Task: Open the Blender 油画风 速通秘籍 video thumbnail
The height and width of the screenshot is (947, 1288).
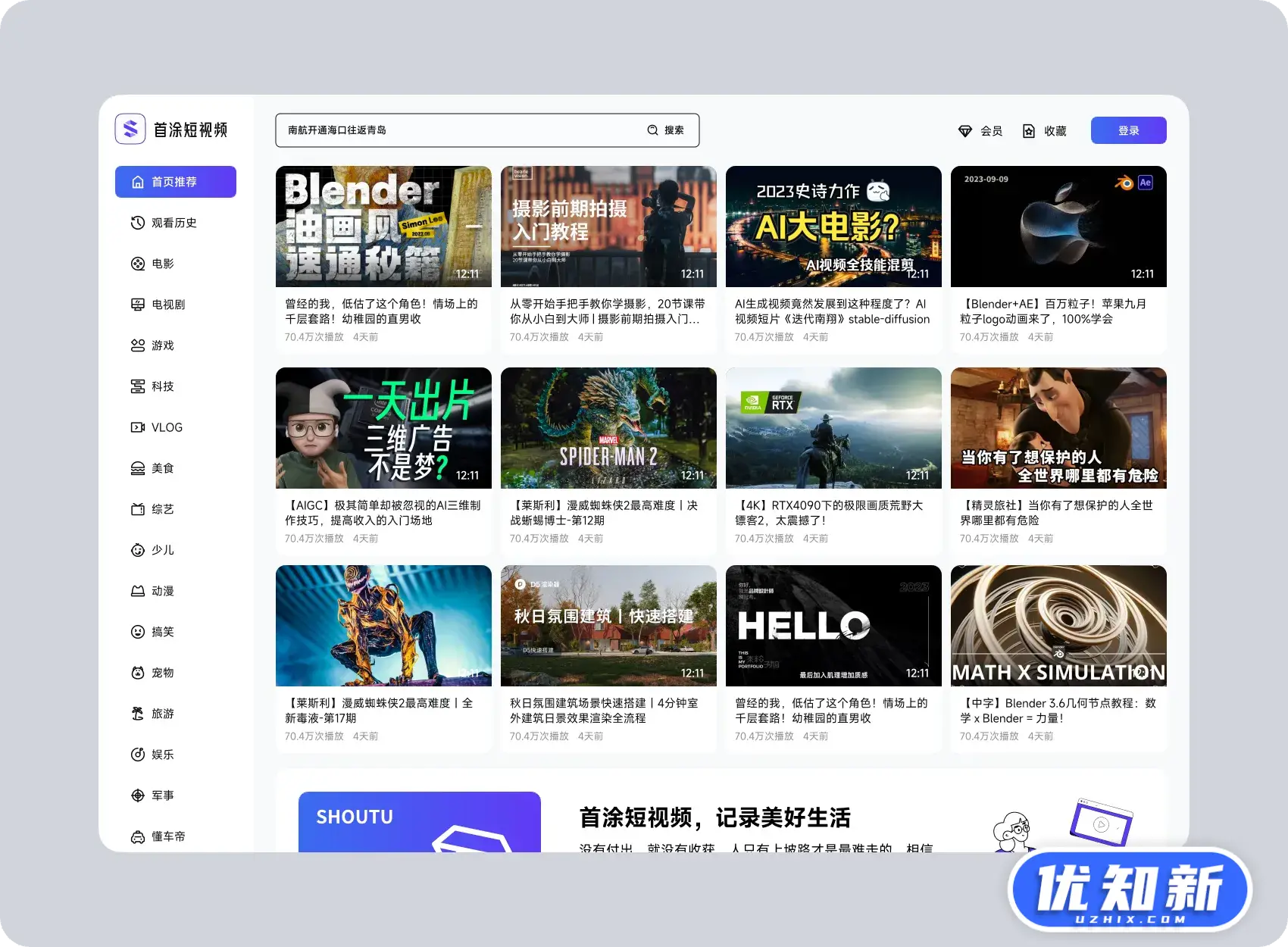Action: (383, 227)
